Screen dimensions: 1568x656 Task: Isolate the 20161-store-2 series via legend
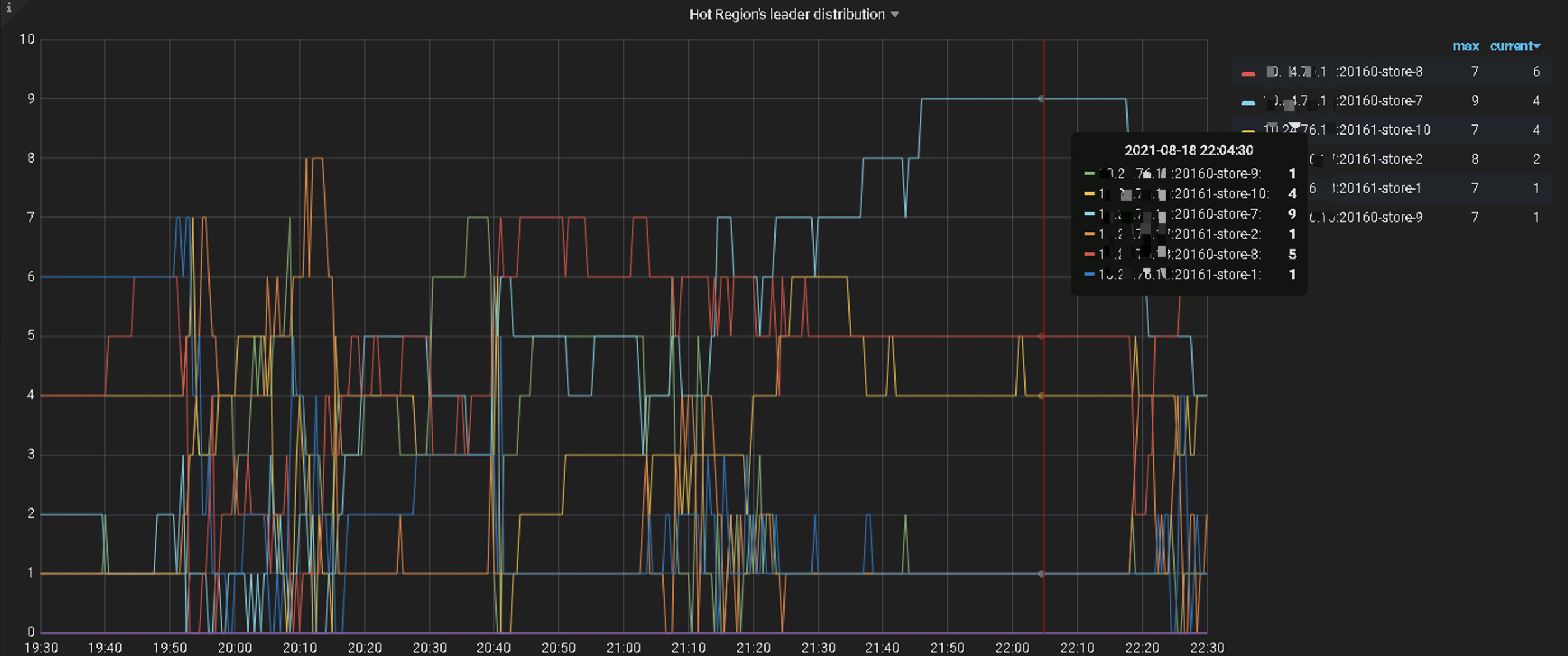1379,160
